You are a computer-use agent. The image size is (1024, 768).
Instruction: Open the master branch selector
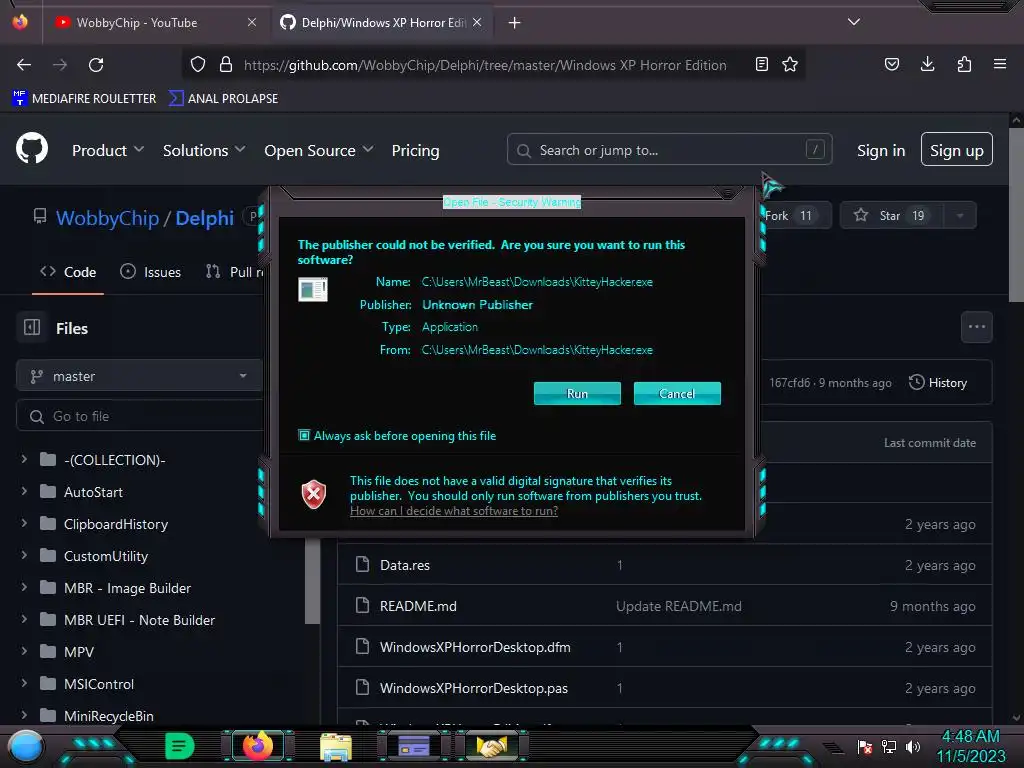coord(139,376)
